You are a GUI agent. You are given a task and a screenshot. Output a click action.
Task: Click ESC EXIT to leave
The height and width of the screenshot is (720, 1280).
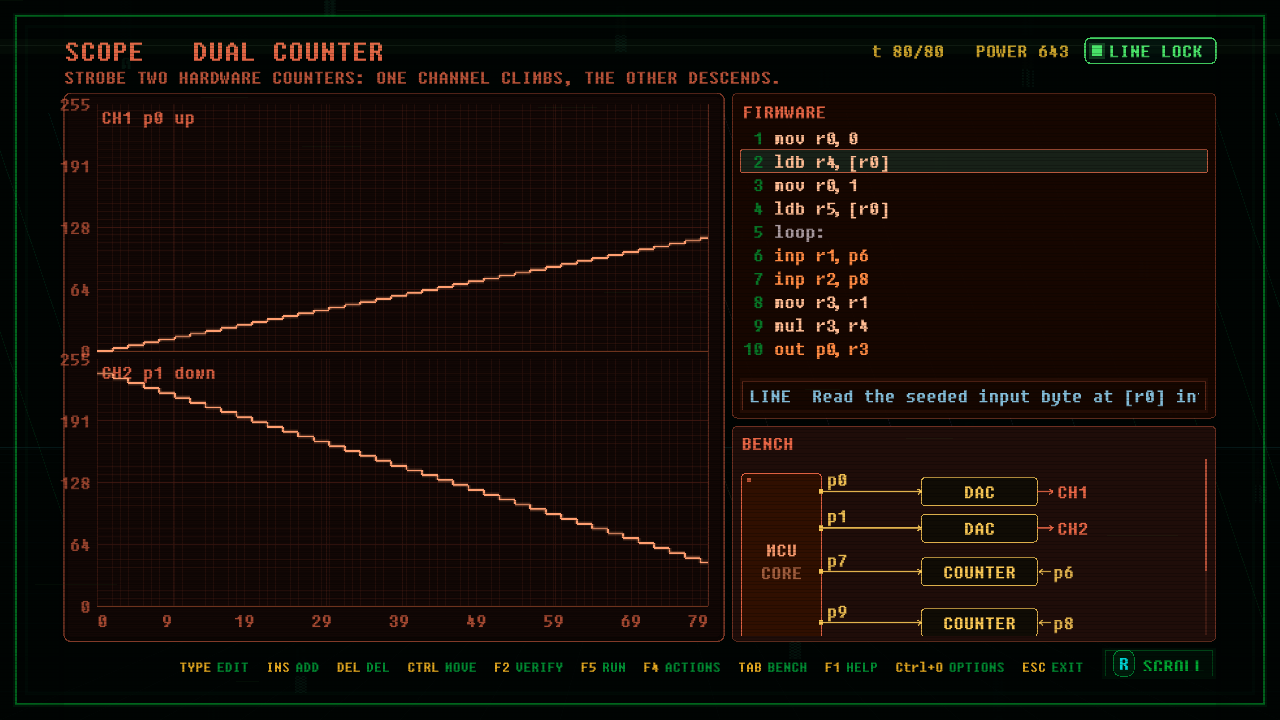(1053, 667)
